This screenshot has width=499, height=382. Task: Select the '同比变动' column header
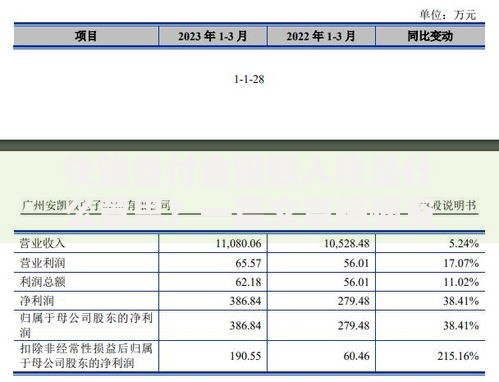pyautogui.click(x=430, y=36)
